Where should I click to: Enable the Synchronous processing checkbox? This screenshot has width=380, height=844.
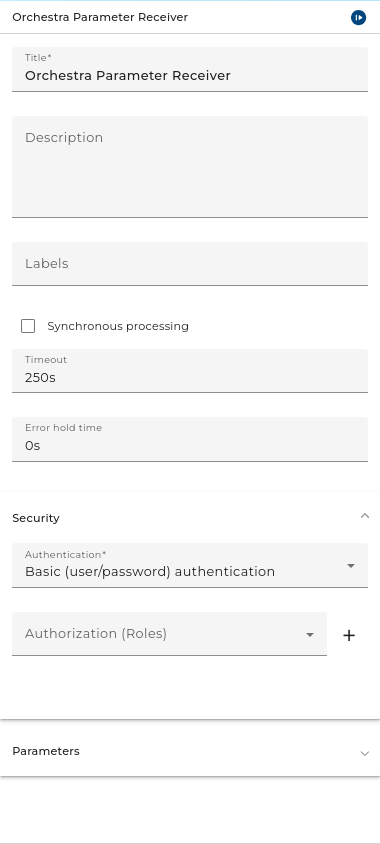pyautogui.click(x=28, y=326)
